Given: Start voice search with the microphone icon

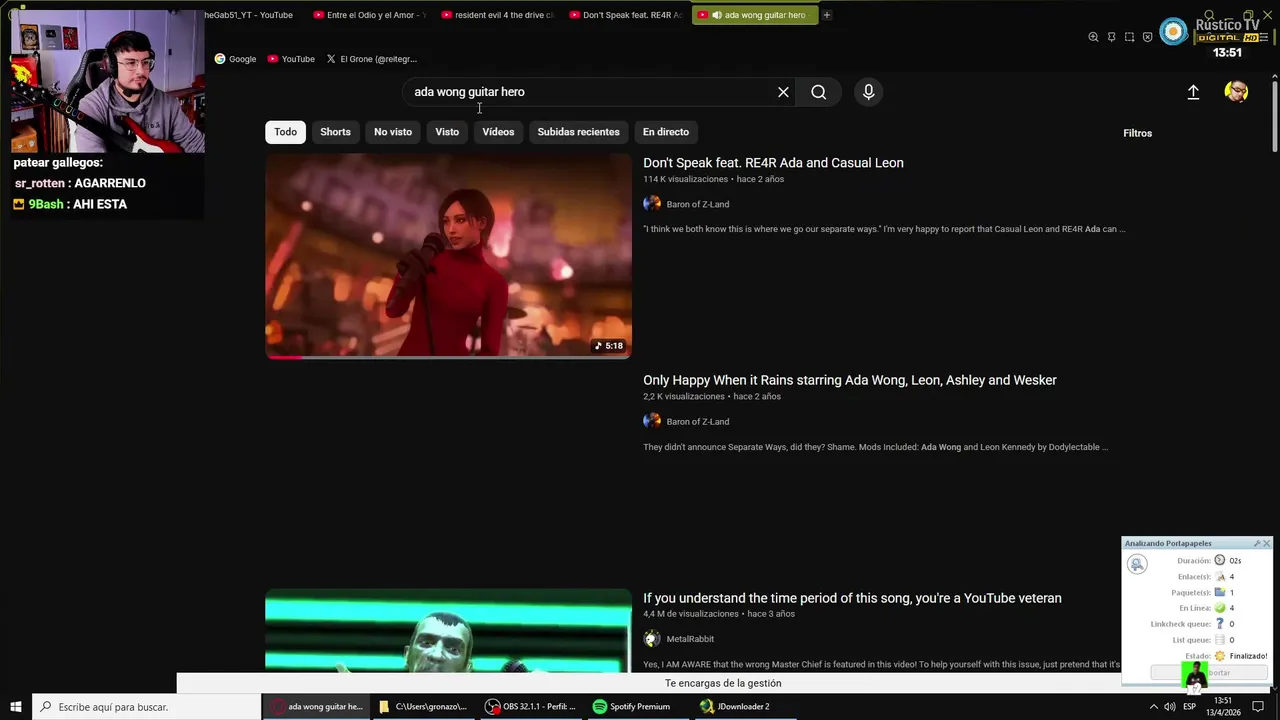Looking at the screenshot, I should click(x=868, y=92).
